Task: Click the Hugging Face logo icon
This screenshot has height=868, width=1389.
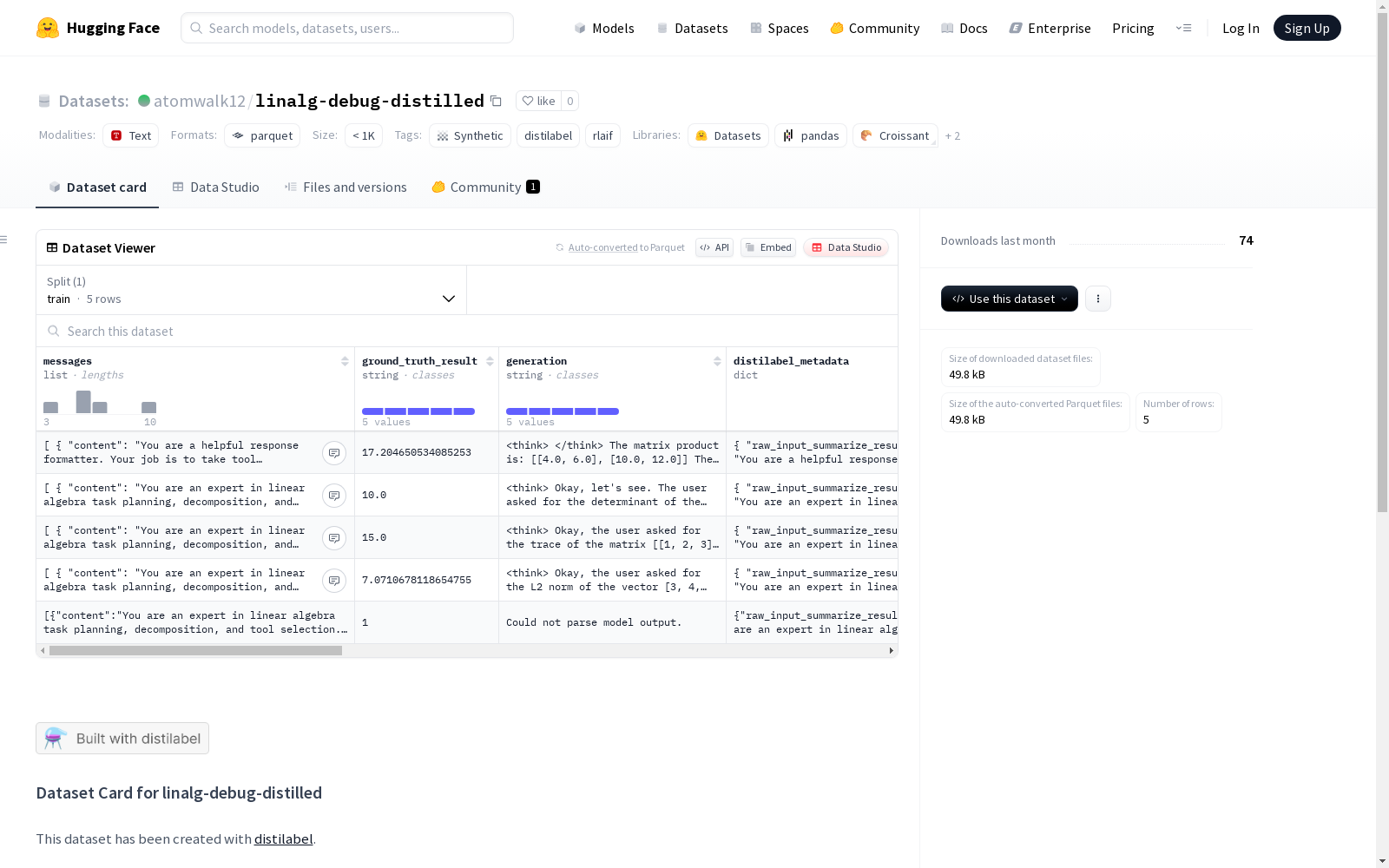Action: coord(48,28)
